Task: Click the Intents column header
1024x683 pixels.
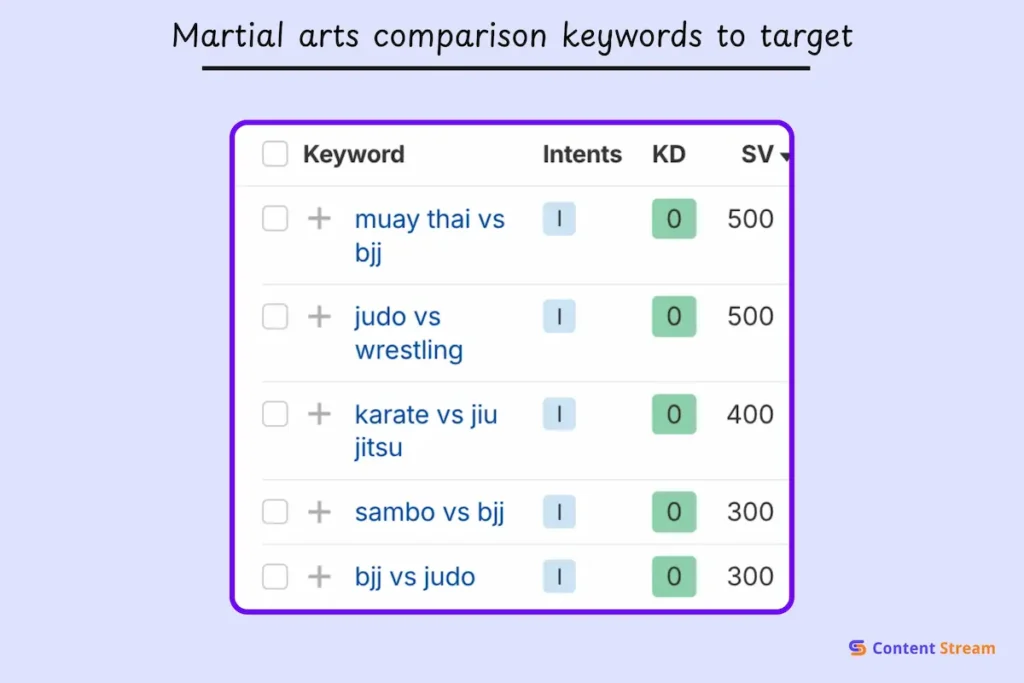Action: 581,154
